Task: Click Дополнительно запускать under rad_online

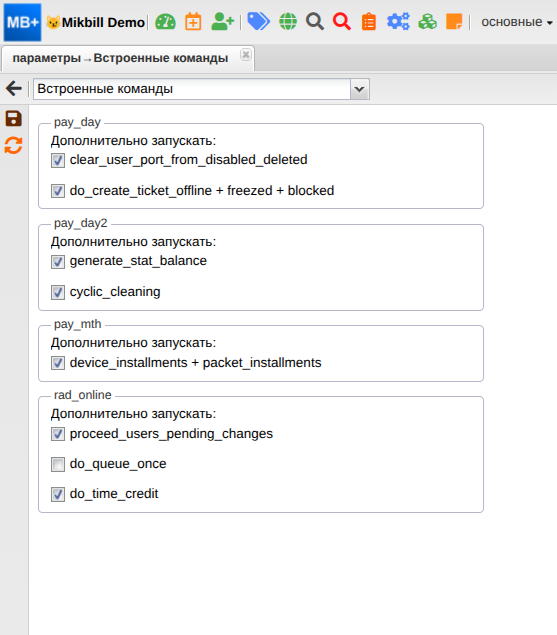Action: point(133,414)
